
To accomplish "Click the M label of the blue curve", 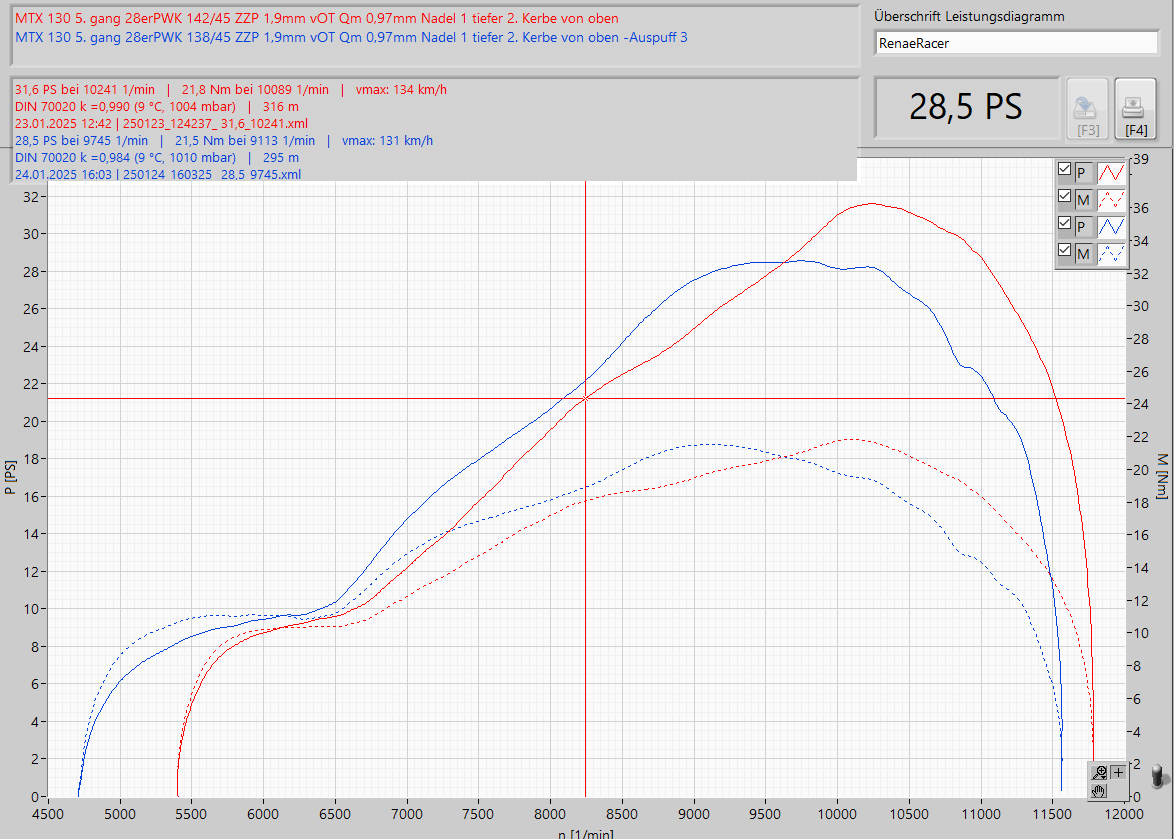I will coord(1083,254).
